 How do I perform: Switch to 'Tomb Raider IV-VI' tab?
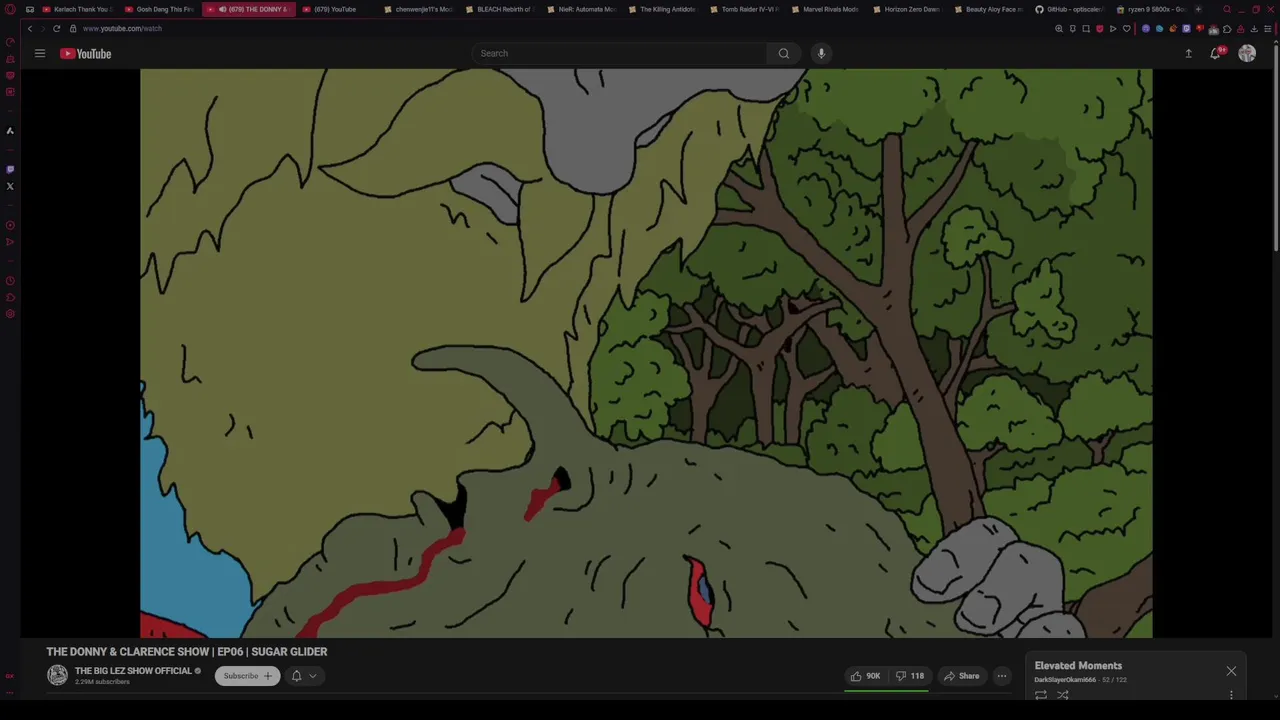pos(746,9)
